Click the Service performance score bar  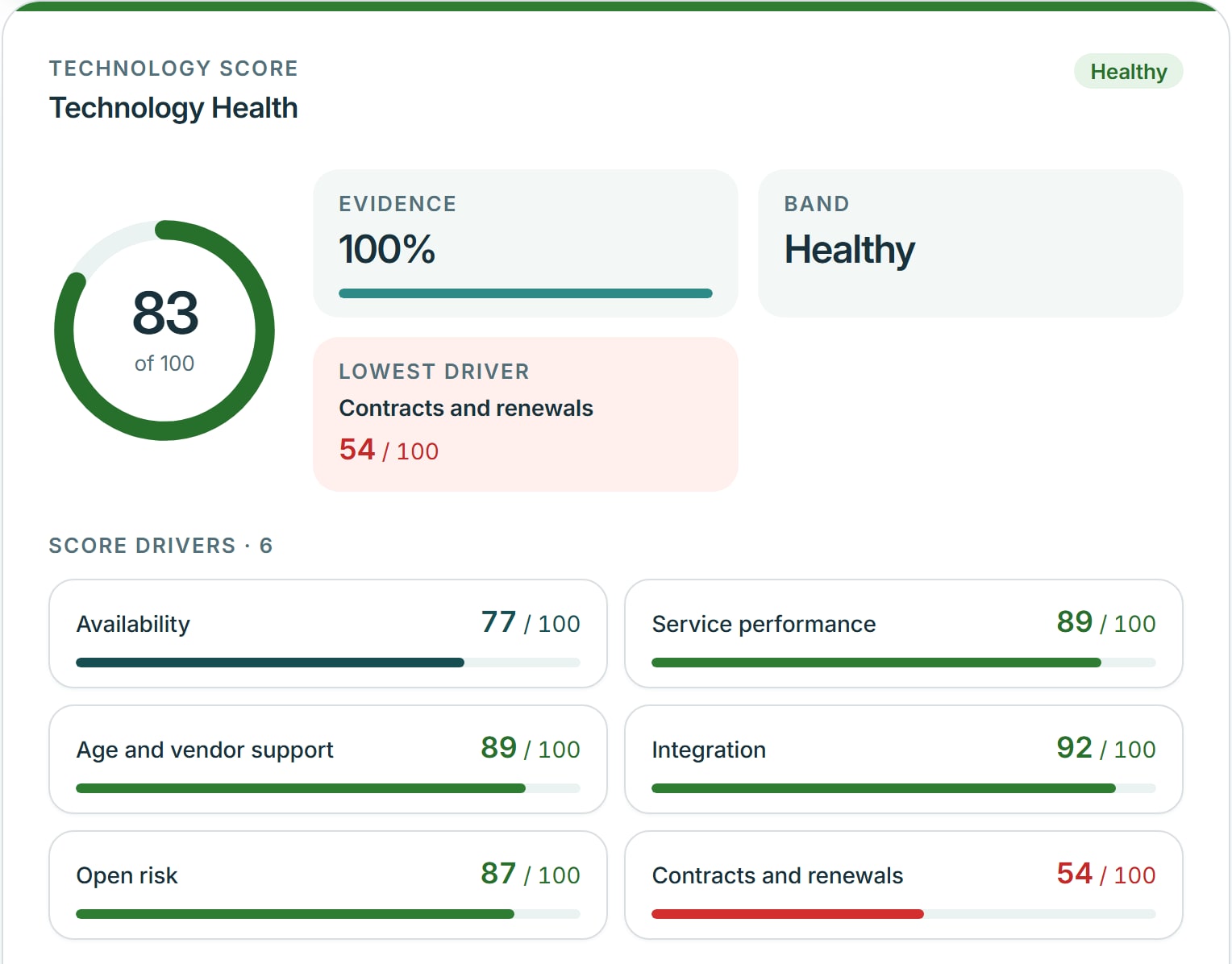pyautogui.click(x=904, y=663)
